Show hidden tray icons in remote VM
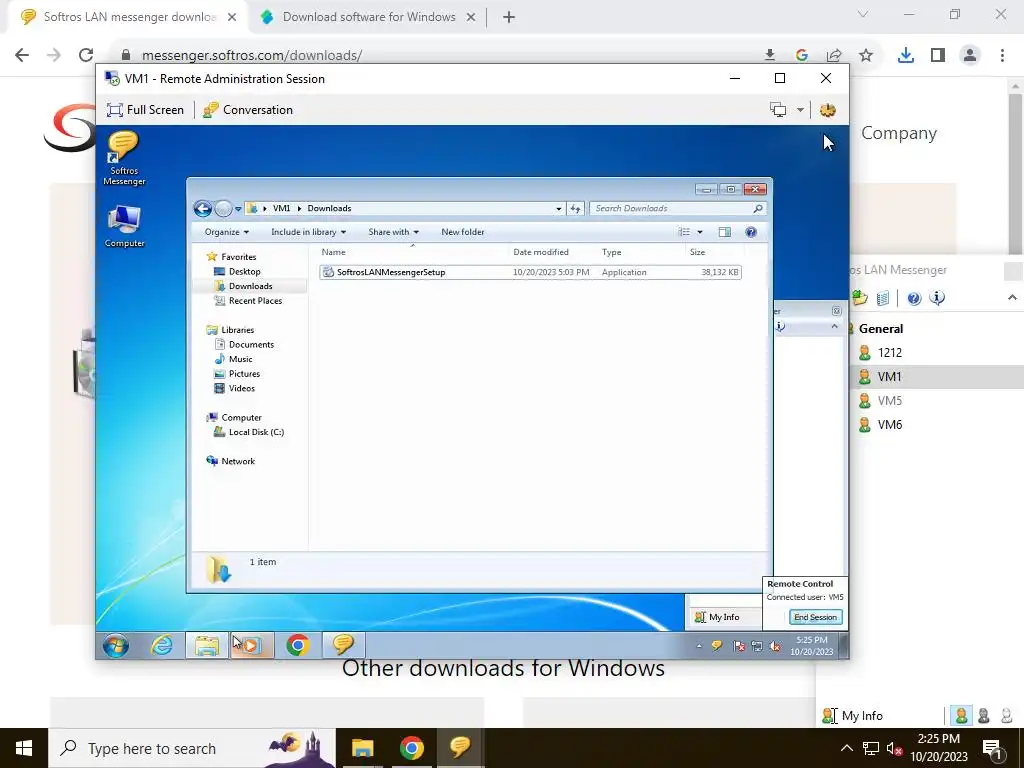The image size is (1024, 768). (x=699, y=646)
